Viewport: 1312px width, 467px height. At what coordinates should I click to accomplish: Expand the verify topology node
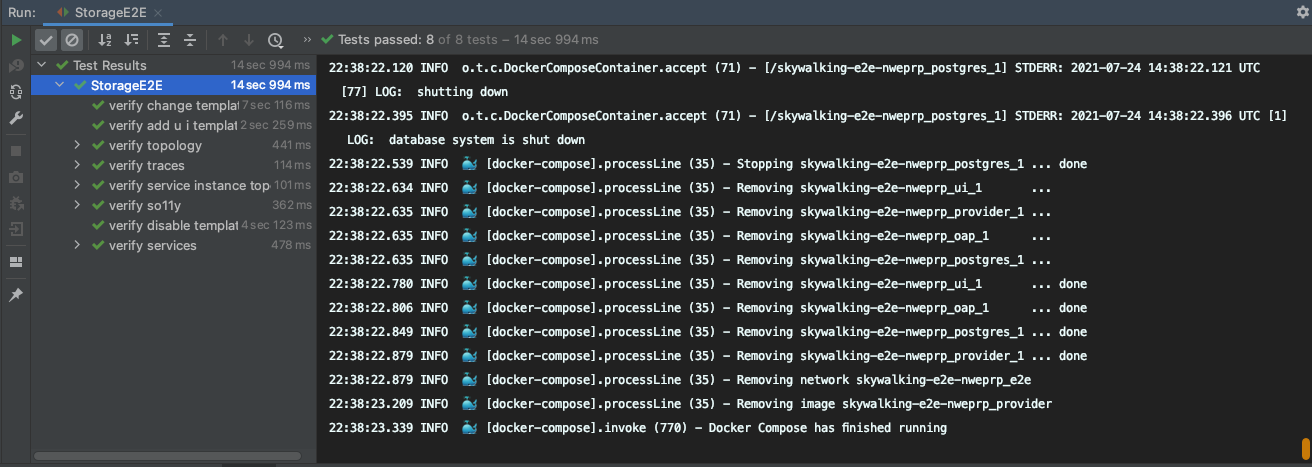tap(78, 145)
